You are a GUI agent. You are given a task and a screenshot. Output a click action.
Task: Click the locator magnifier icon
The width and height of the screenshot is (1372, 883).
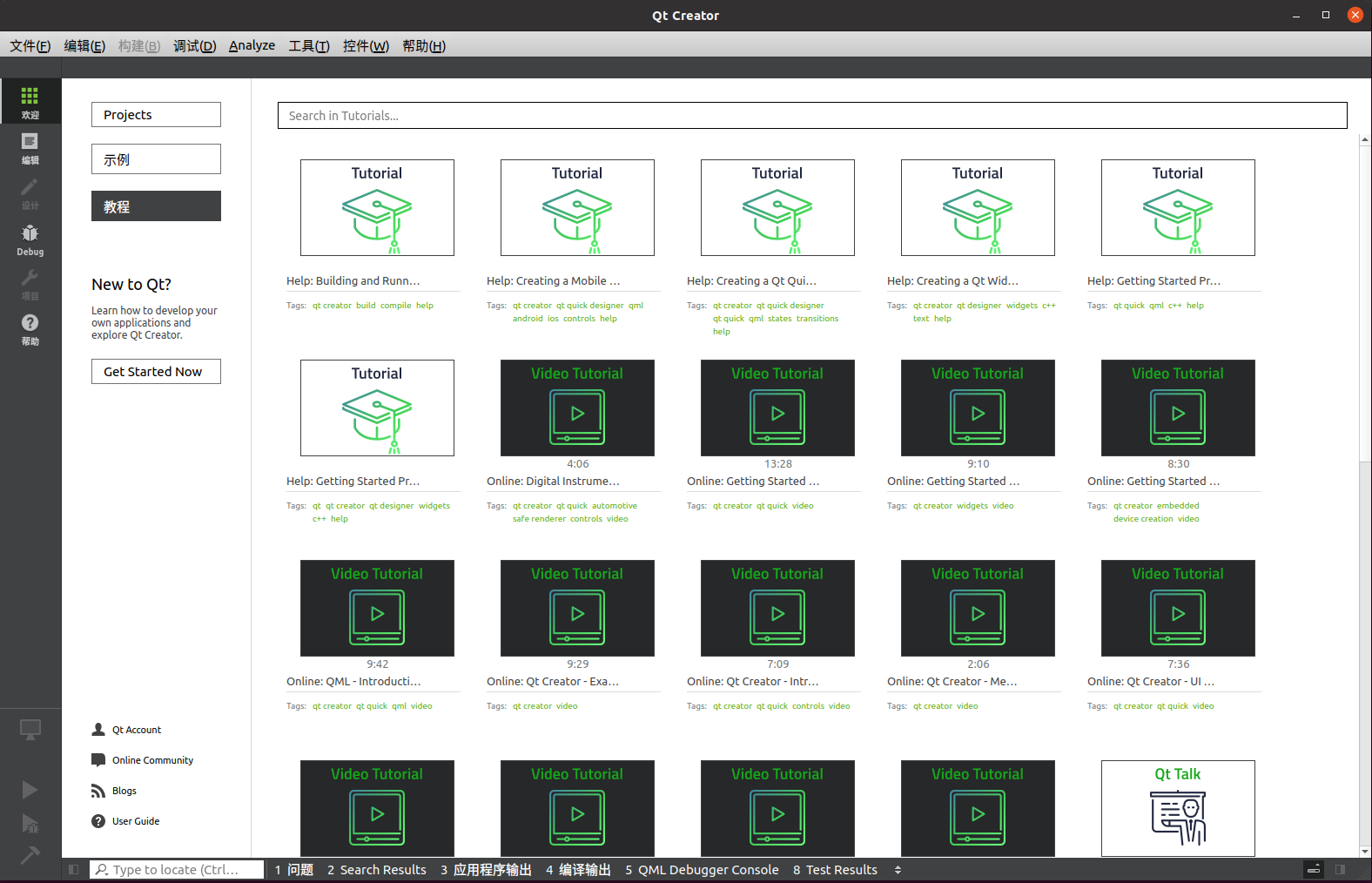102,869
